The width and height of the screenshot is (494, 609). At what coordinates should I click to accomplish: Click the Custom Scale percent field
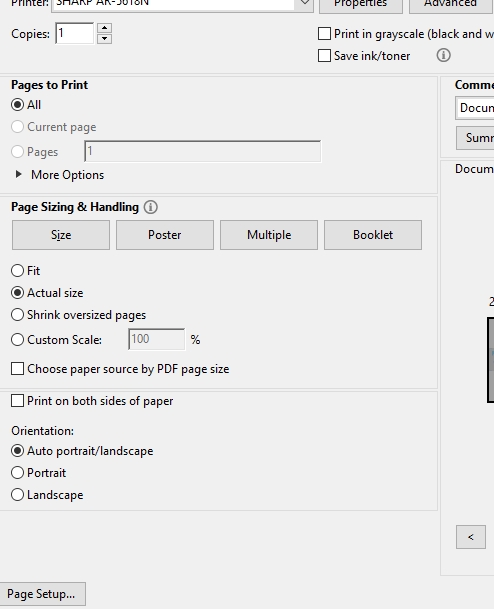(x=157, y=339)
